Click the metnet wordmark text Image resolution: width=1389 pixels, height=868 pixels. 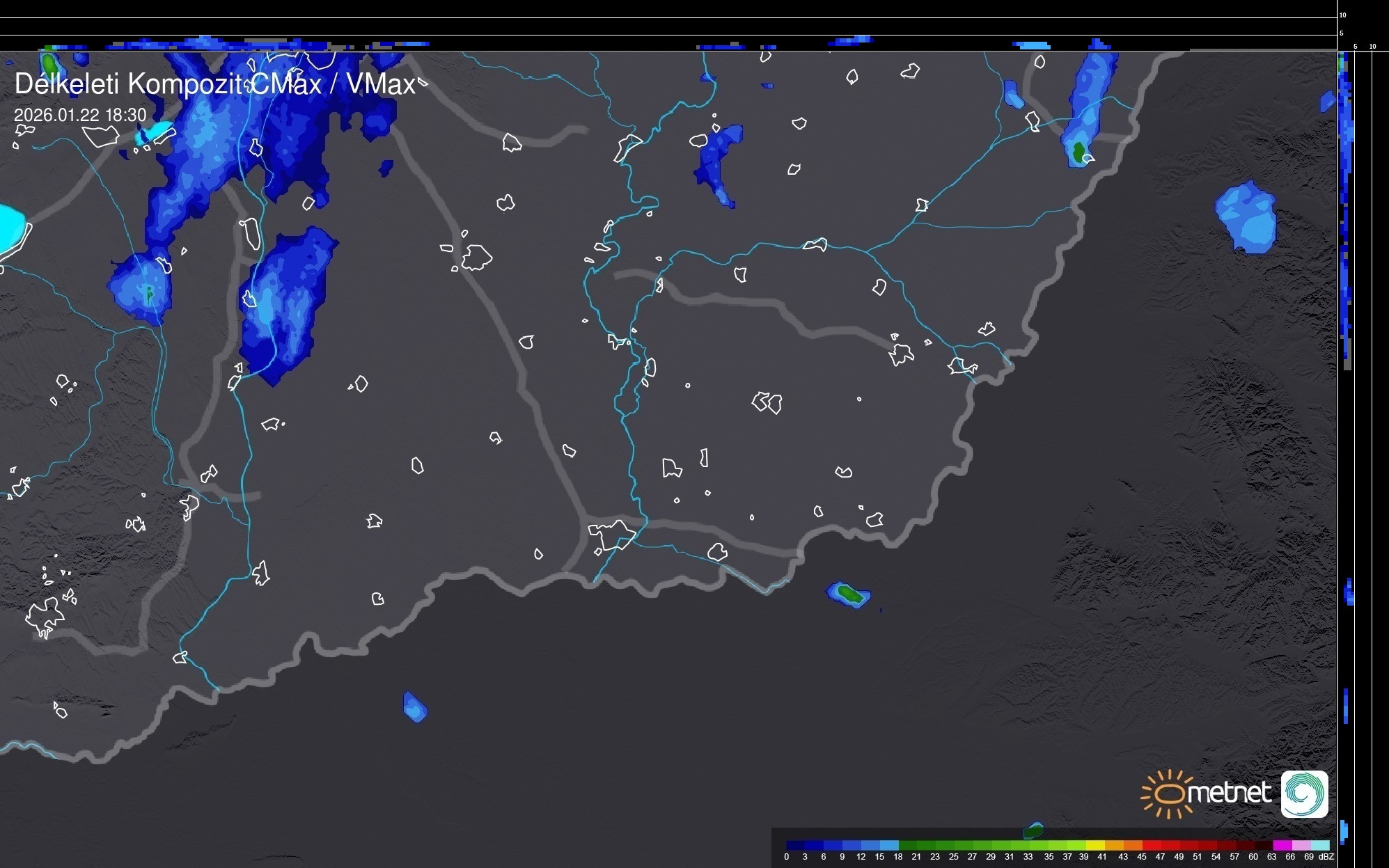(x=1229, y=793)
